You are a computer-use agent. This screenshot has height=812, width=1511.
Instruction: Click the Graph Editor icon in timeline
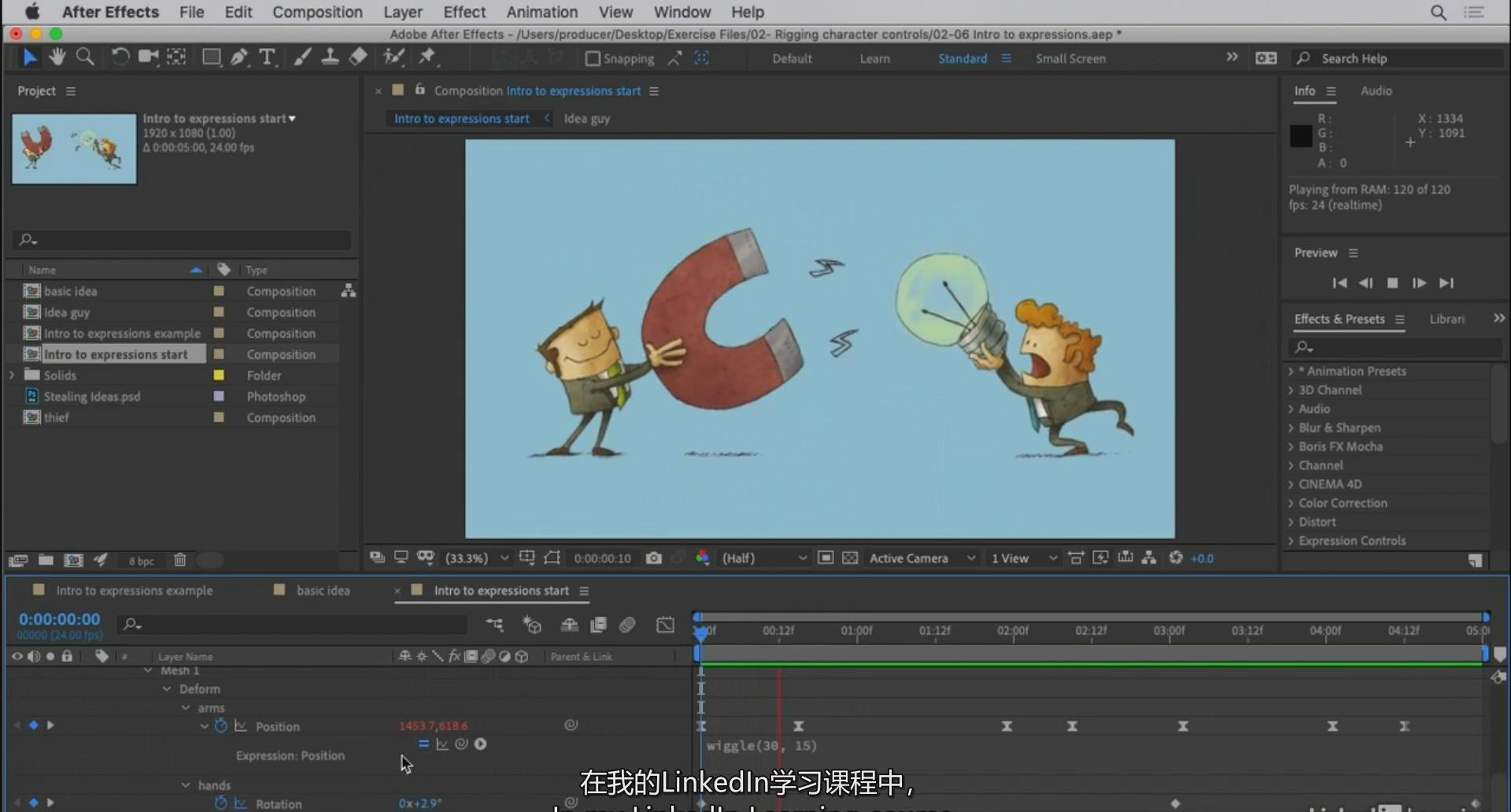coord(665,625)
